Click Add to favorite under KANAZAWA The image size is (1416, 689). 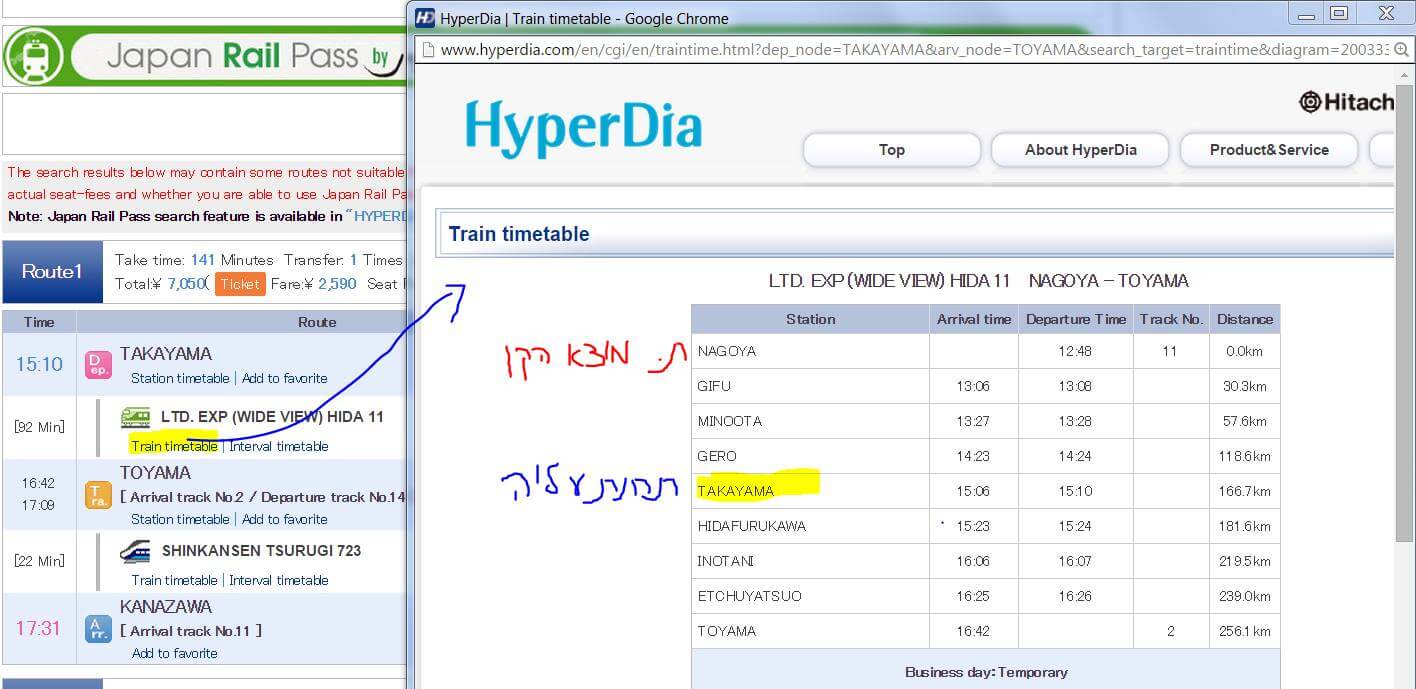click(174, 653)
